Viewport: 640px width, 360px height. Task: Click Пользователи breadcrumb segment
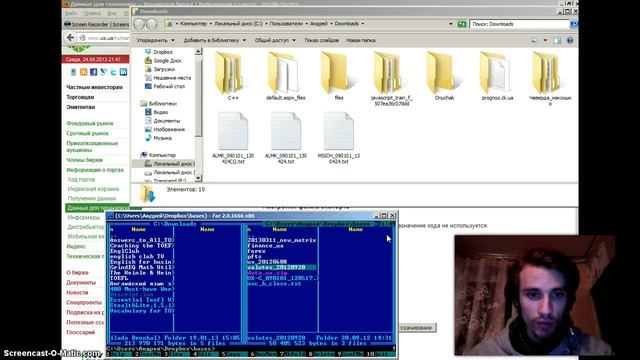click(286, 24)
